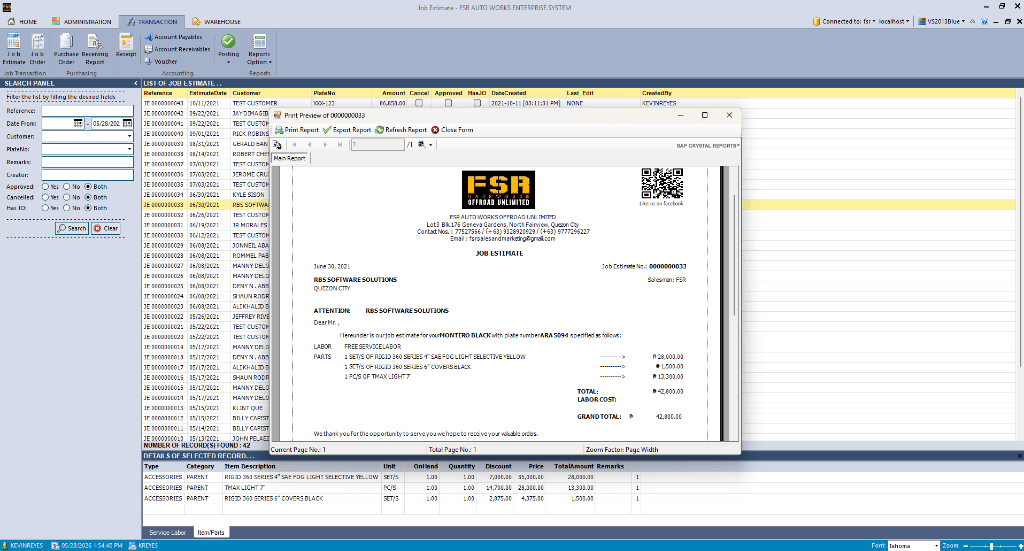This screenshot has width=1024, height=551.
Task: Focus the Remarks input field
Action: coord(88,162)
